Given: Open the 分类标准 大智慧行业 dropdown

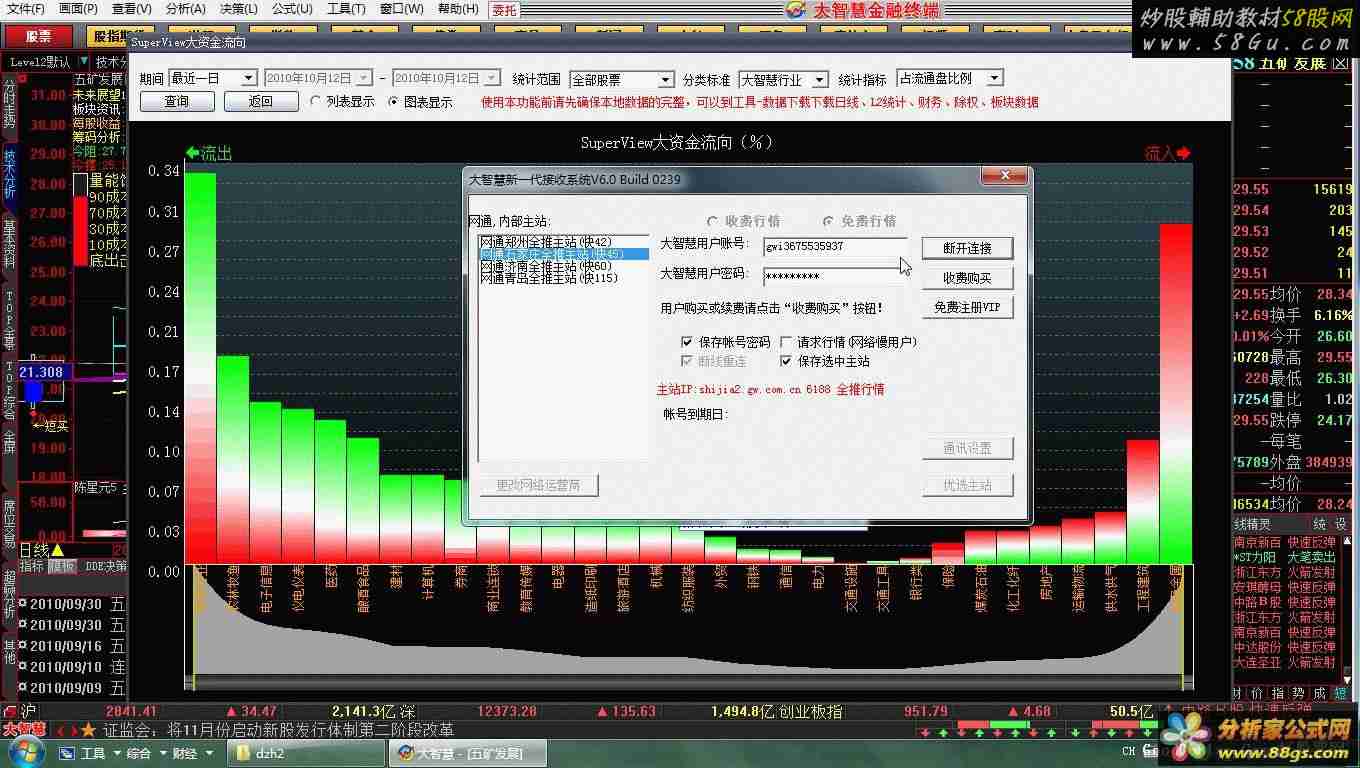Looking at the screenshot, I should 783,79.
